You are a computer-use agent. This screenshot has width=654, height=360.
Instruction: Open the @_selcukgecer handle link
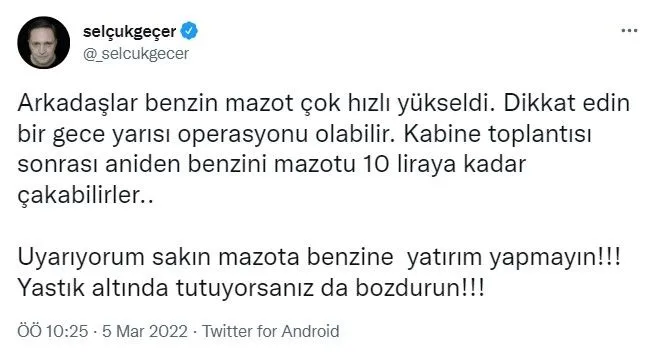[x=136, y=53]
